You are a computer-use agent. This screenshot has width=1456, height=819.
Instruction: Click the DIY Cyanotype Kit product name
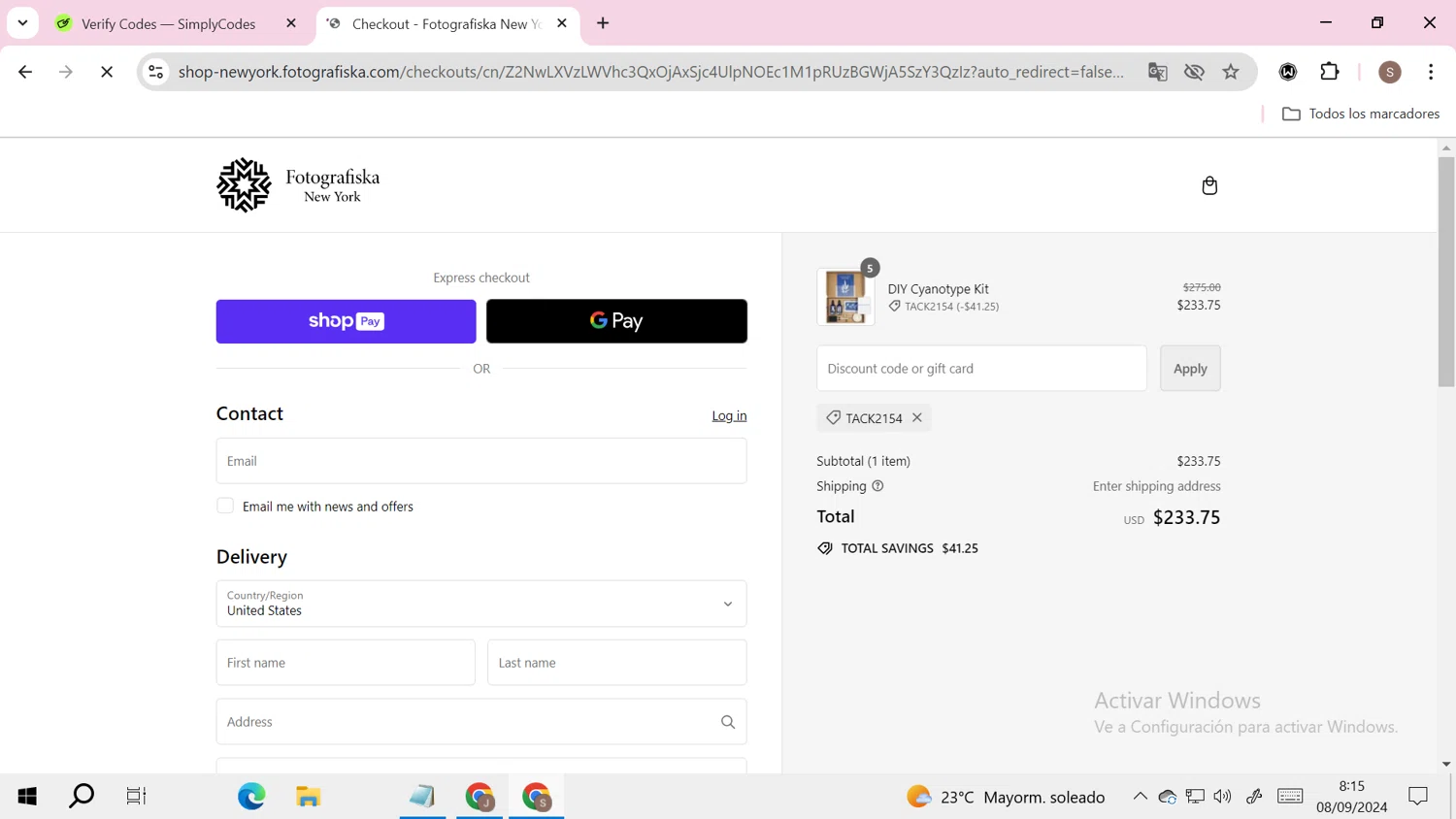(938, 289)
